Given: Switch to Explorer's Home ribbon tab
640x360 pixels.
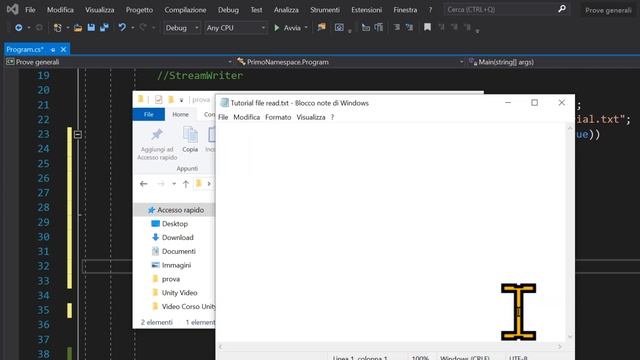Looking at the screenshot, I should (x=180, y=115).
